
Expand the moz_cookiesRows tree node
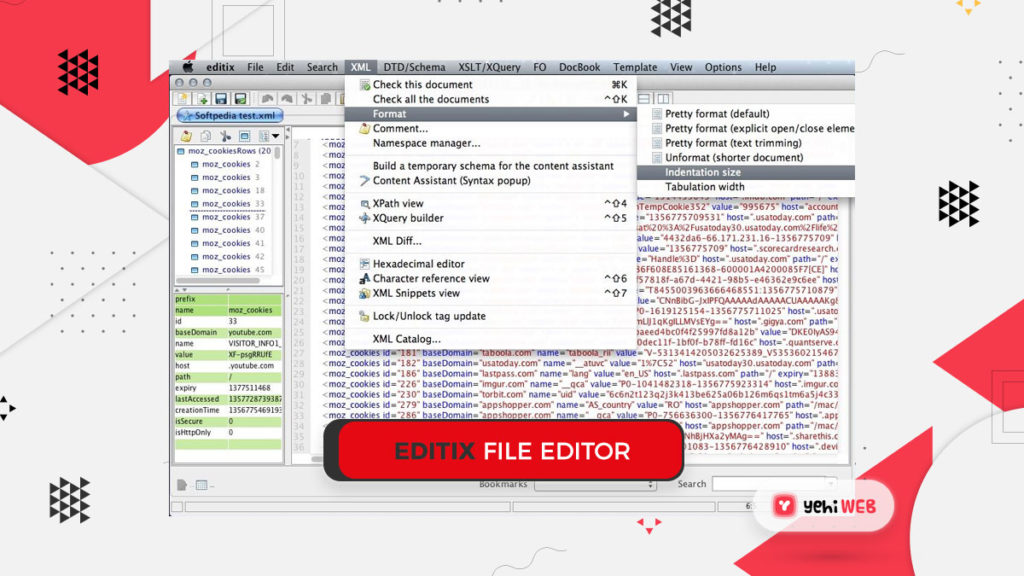tap(181, 151)
